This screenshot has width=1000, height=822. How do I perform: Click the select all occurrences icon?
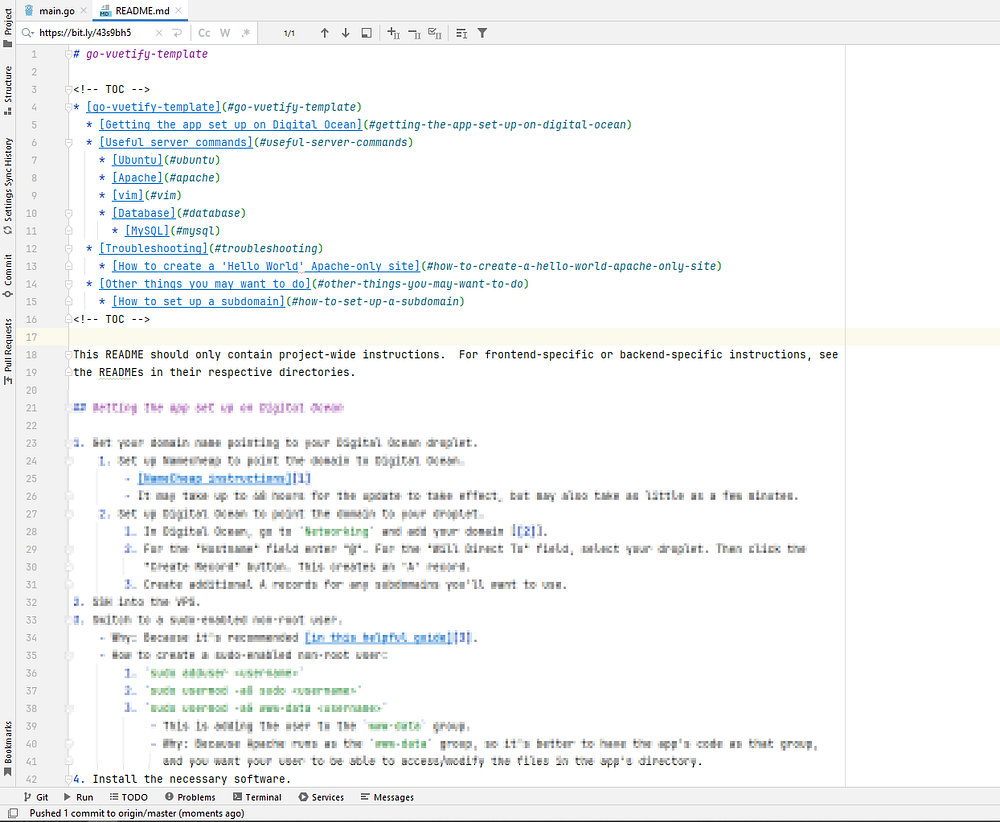coord(434,33)
